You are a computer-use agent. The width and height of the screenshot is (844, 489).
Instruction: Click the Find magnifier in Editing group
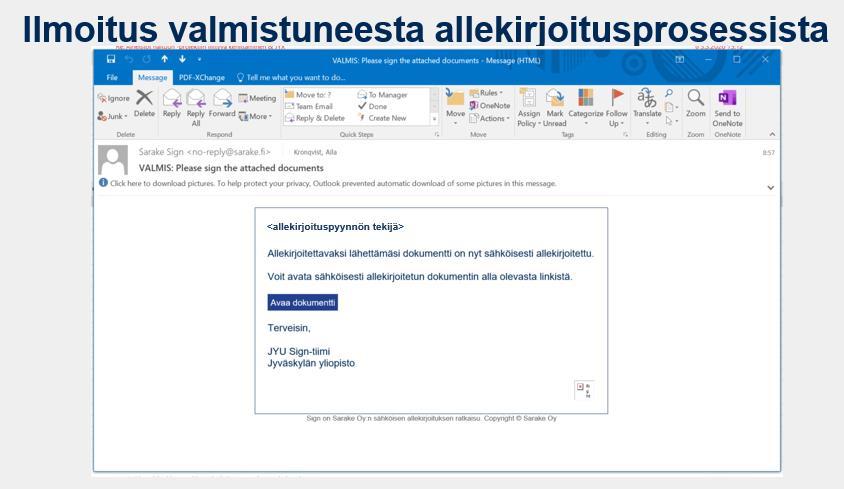pos(669,94)
